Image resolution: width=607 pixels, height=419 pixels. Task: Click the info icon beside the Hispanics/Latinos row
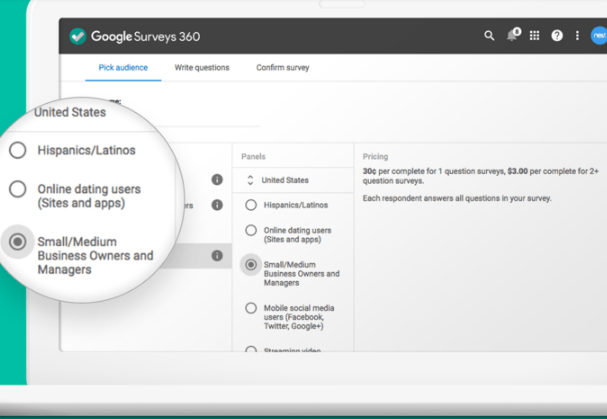tap(217, 205)
